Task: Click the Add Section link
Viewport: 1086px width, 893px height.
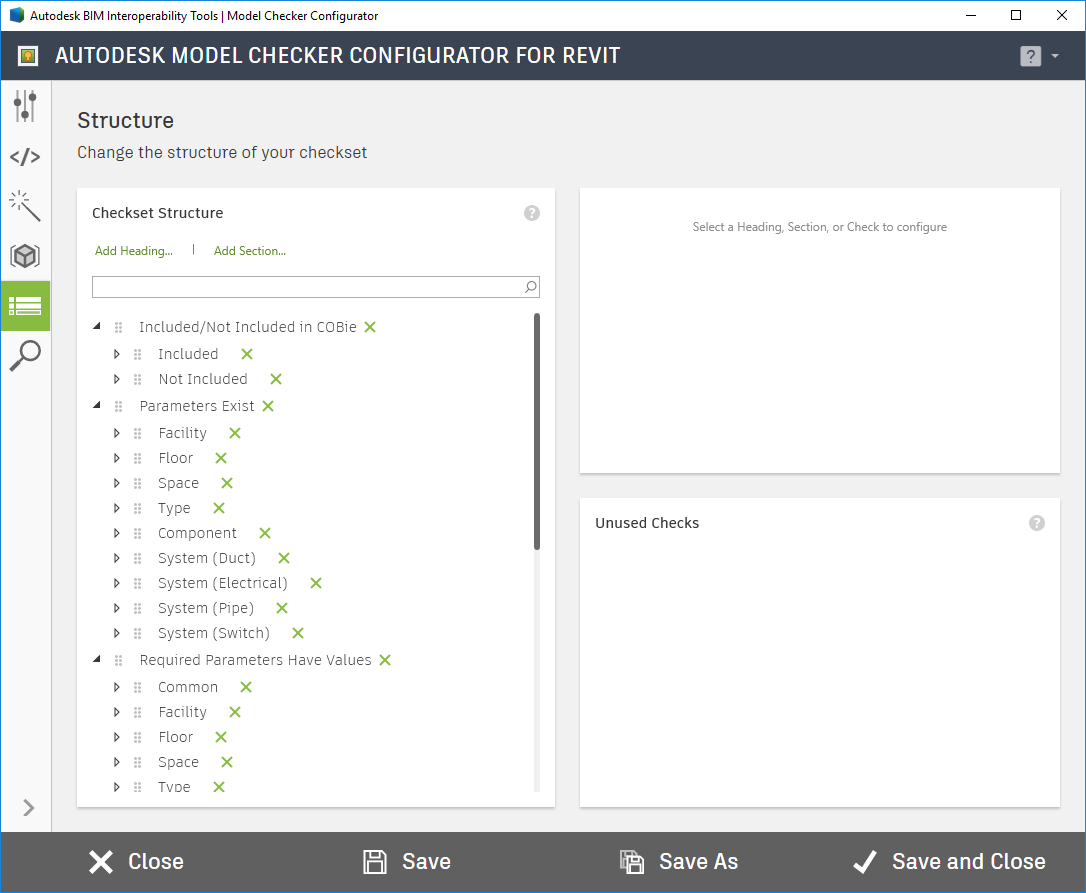Action: click(250, 251)
